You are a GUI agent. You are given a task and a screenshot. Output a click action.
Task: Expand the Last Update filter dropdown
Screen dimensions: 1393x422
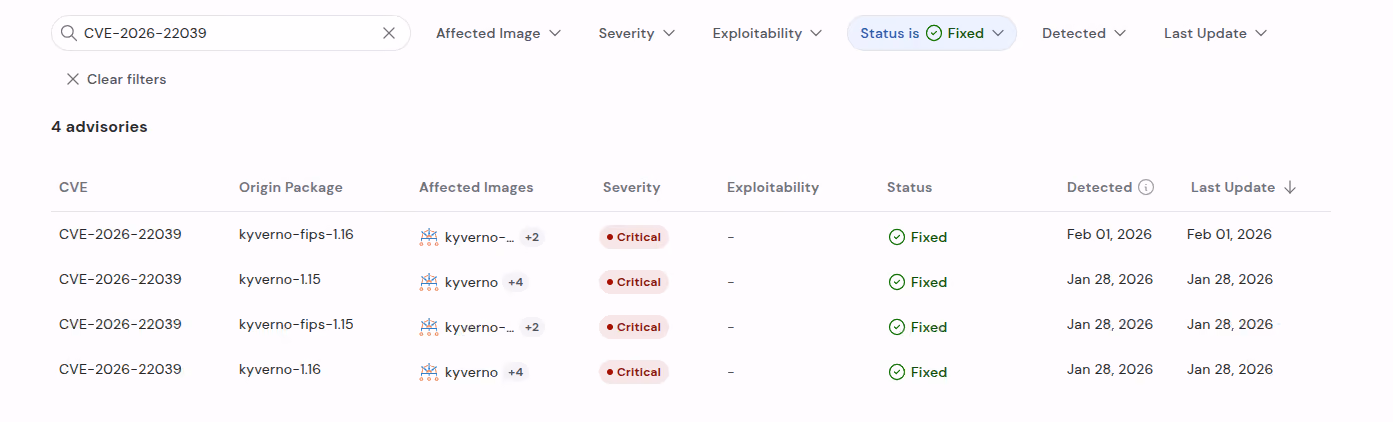click(1215, 33)
